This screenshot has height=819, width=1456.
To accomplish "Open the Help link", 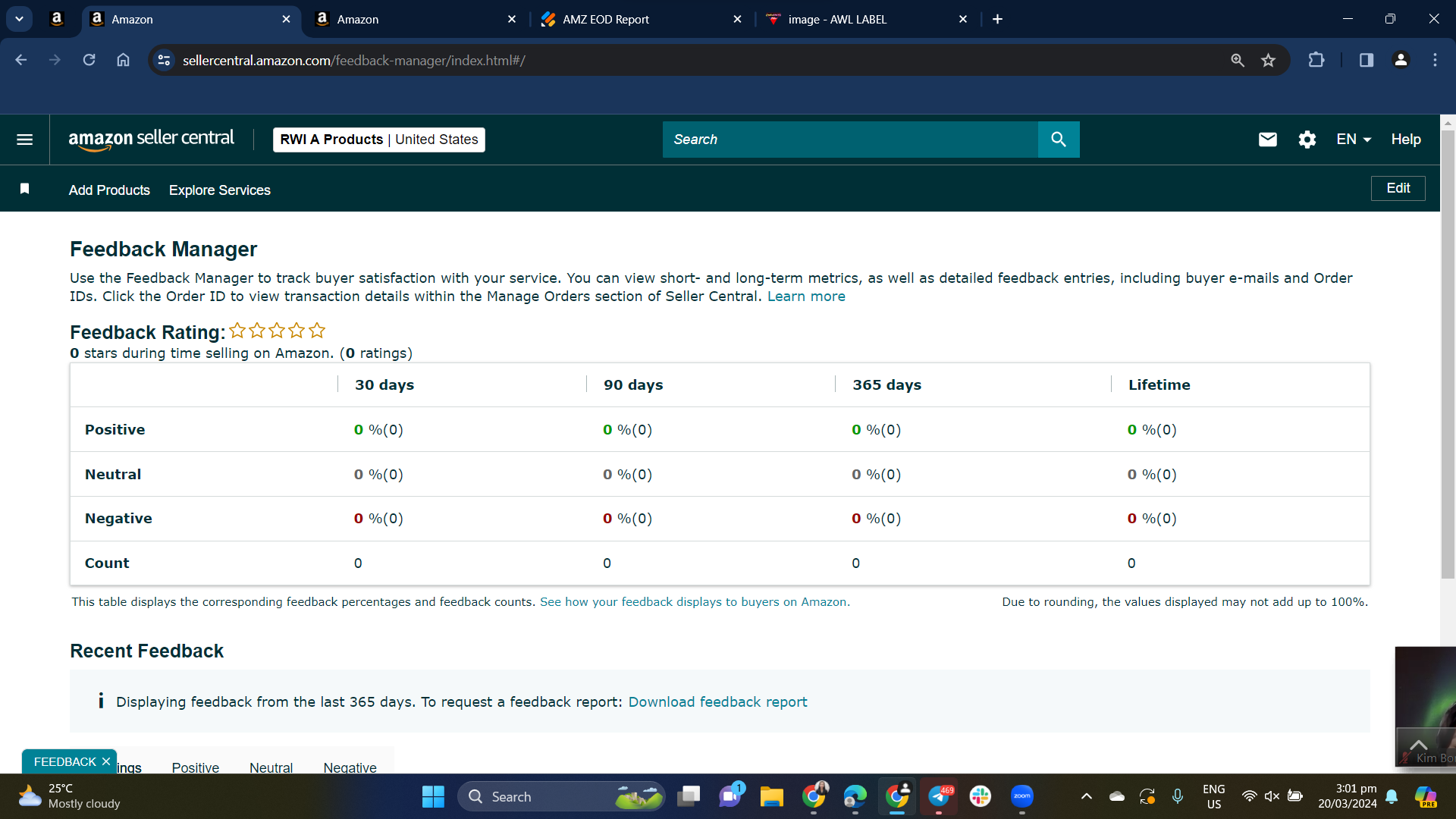I will (x=1405, y=140).
